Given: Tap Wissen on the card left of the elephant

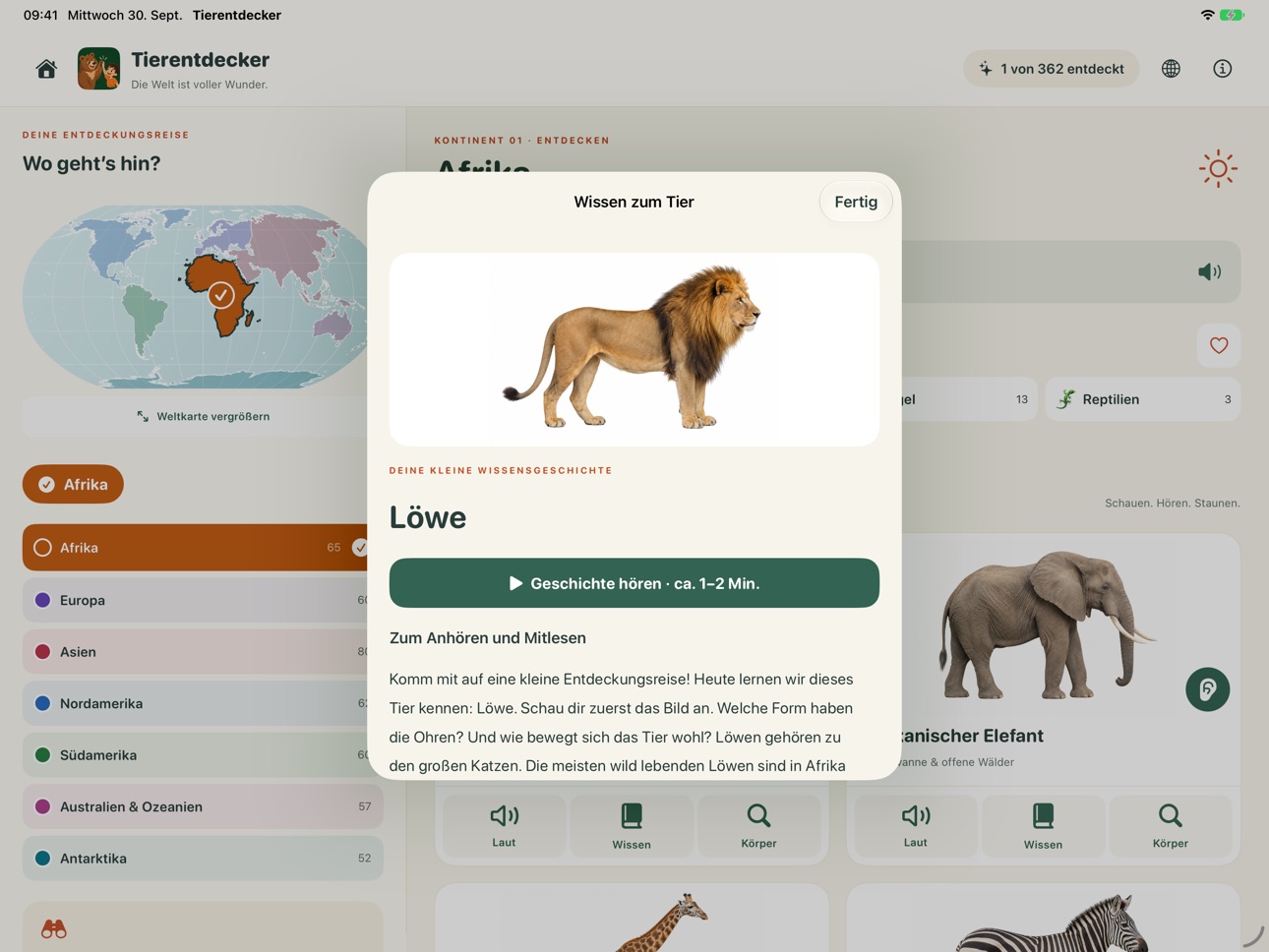Looking at the screenshot, I should pyautogui.click(x=632, y=826).
